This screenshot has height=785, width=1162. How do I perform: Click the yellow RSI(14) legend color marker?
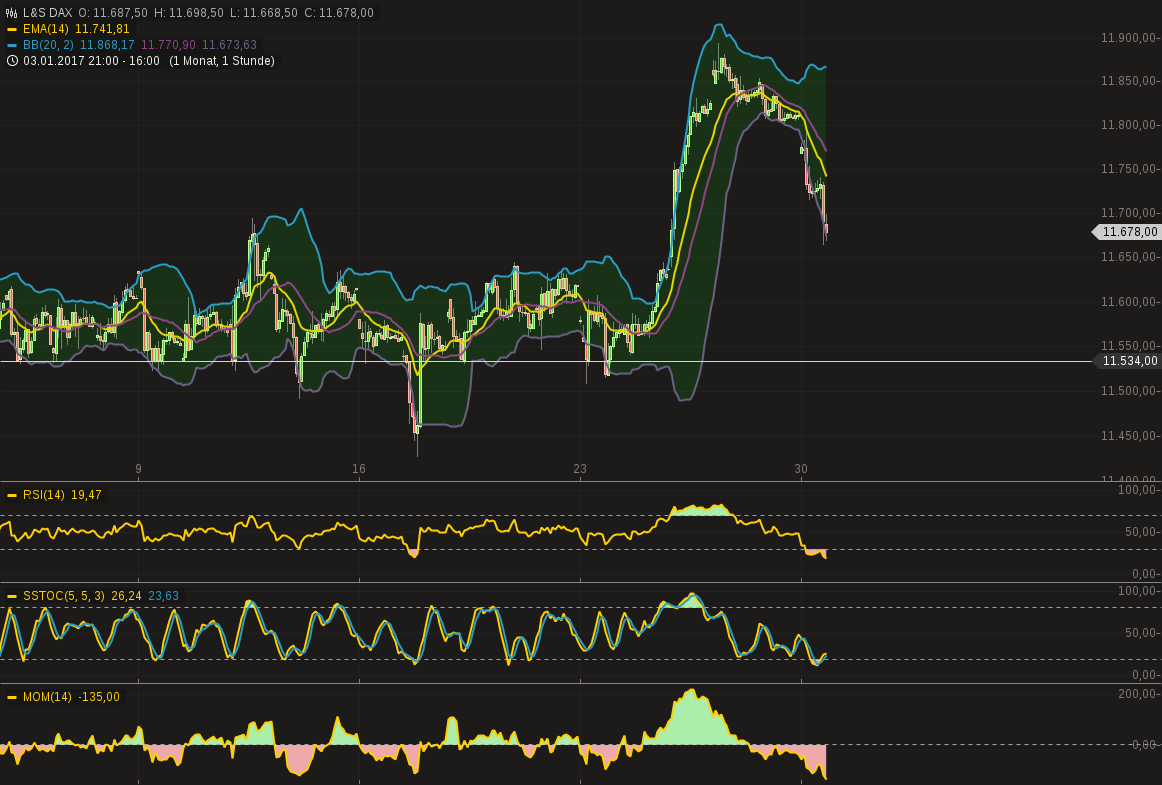(x=12, y=494)
